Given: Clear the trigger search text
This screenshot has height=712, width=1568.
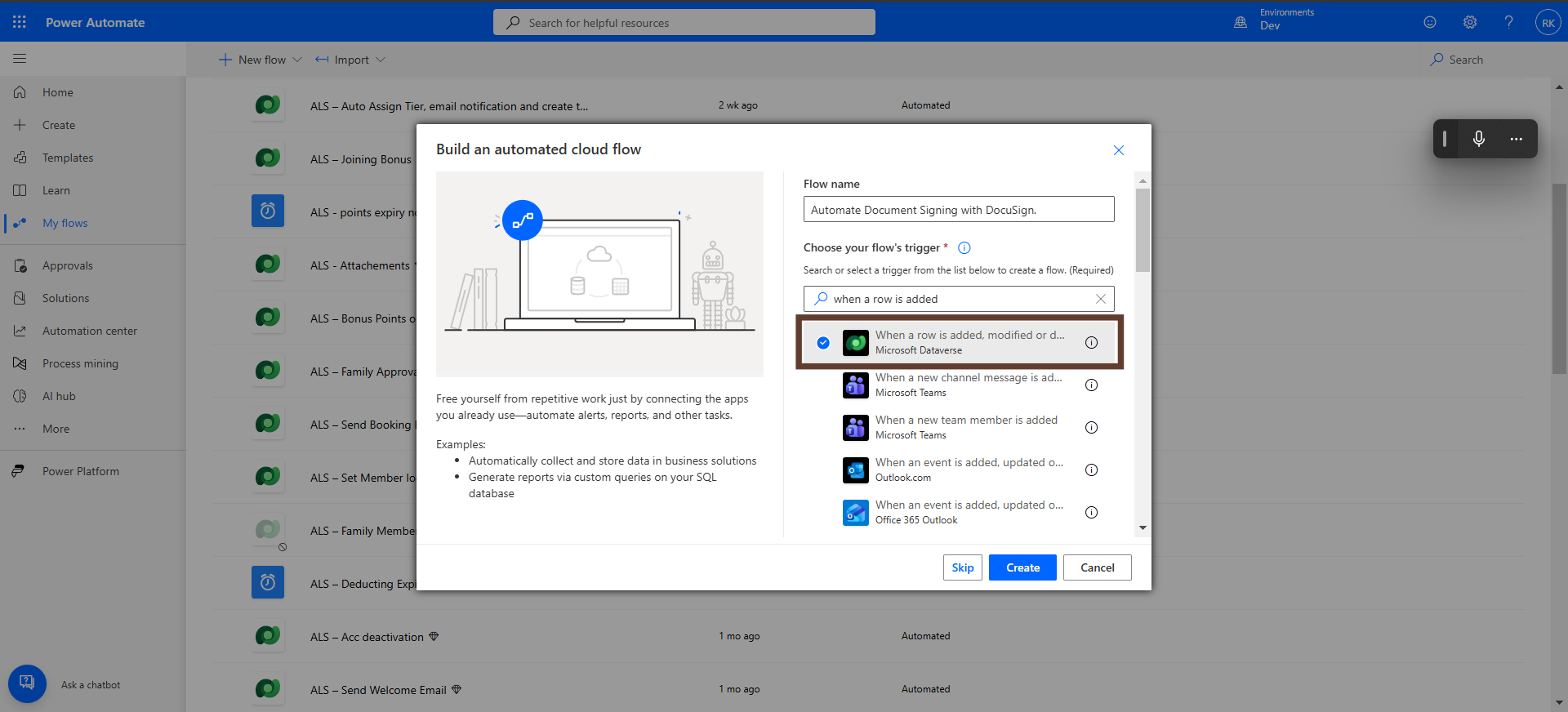Looking at the screenshot, I should tap(1100, 299).
